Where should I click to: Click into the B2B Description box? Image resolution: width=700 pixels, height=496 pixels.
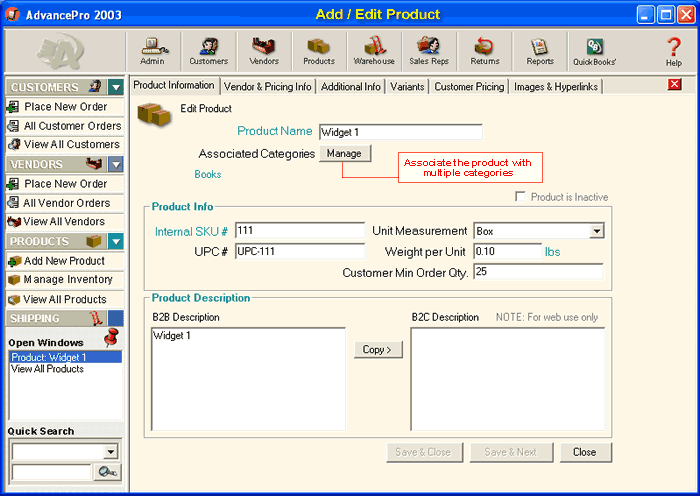click(x=249, y=379)
